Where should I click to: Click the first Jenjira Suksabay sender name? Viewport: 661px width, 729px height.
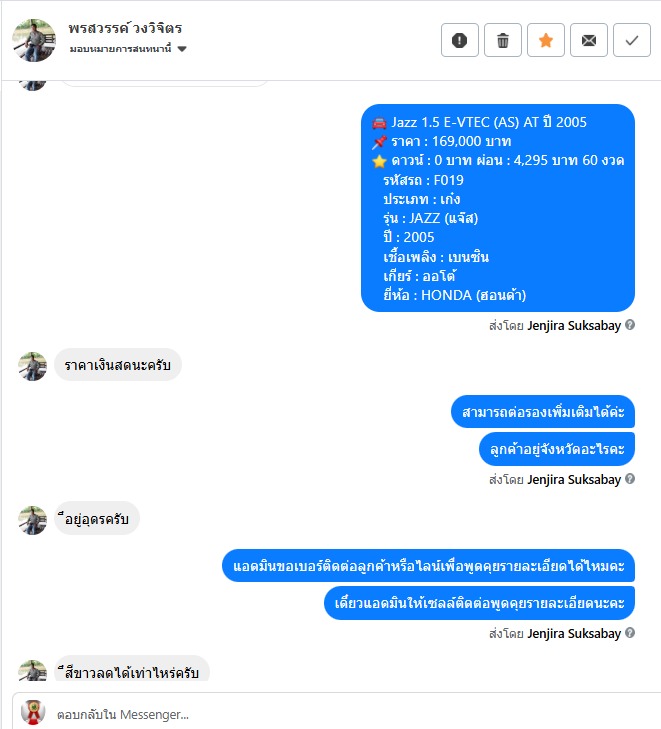point(574,325)
